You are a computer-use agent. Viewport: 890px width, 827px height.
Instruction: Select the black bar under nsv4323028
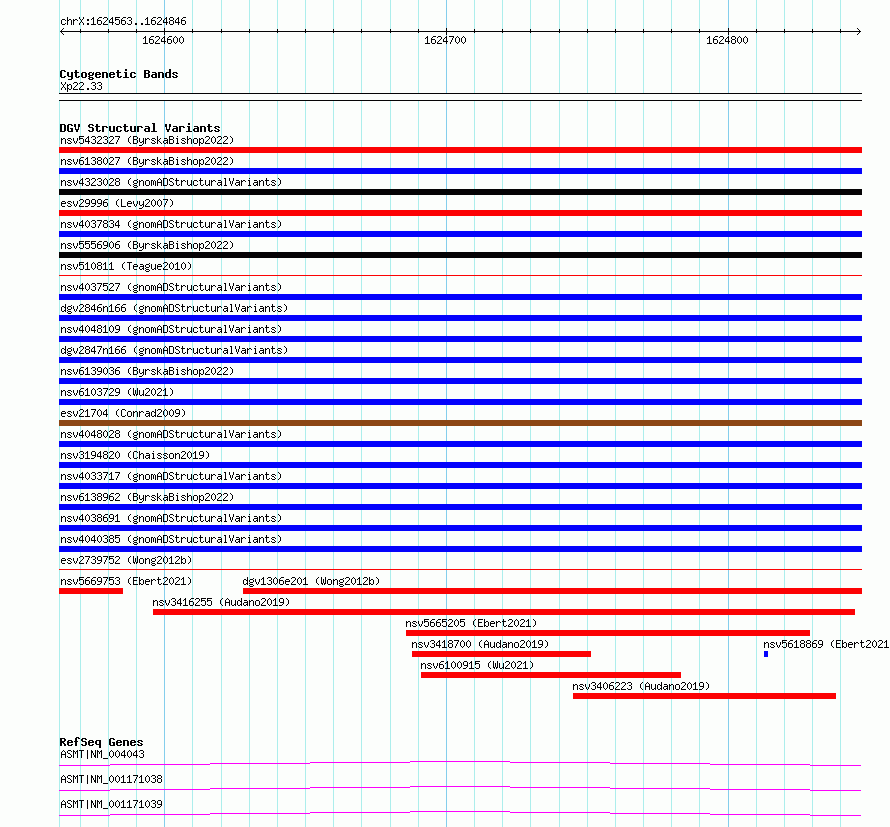tap(460, 192)
